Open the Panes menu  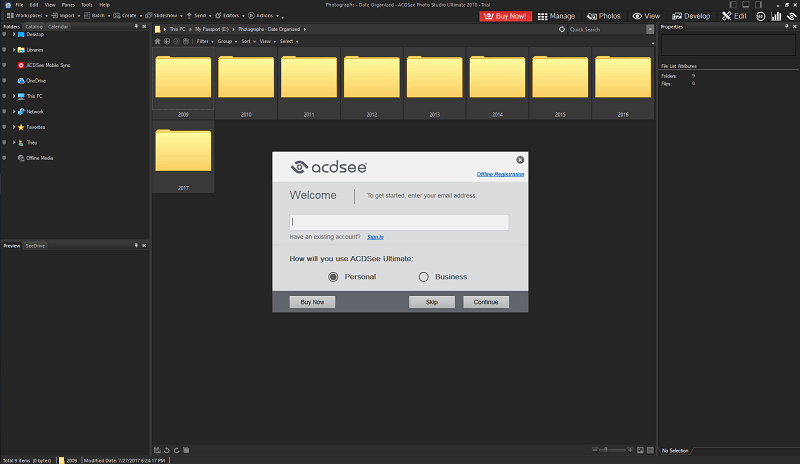tap(68, 5)
